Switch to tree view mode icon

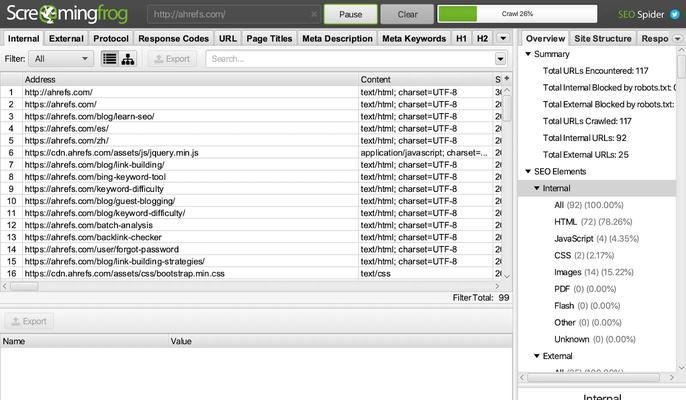[128, 59]
